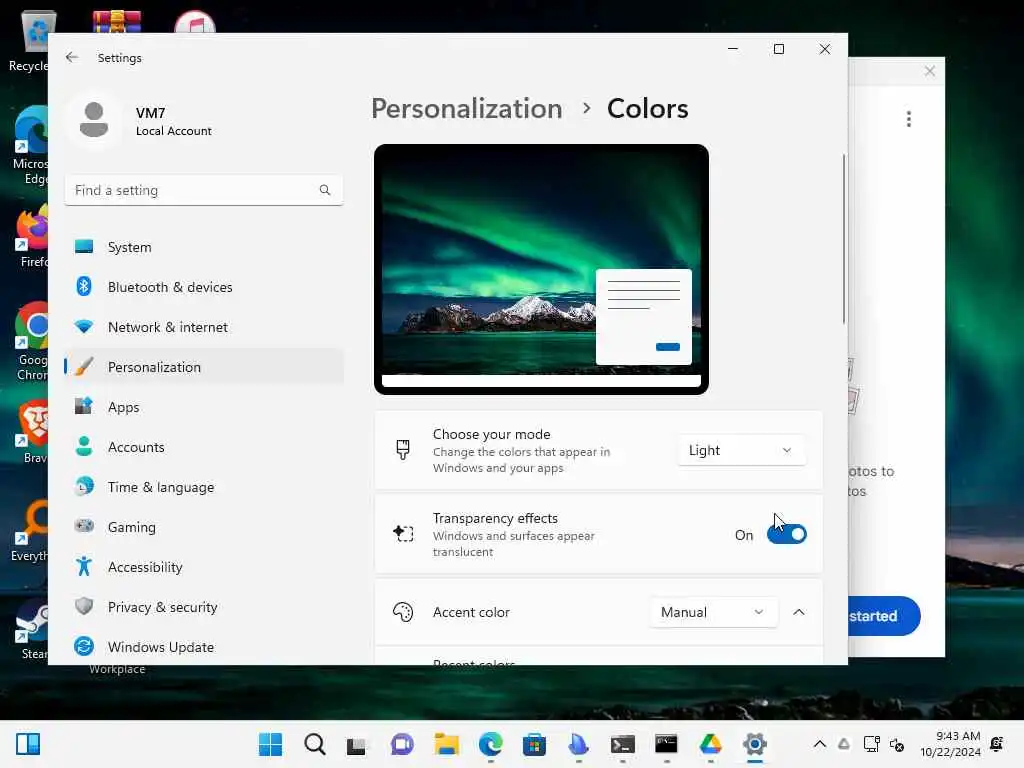
Task: Open File Explorer from the taskbar
Action: coord(447,744)
